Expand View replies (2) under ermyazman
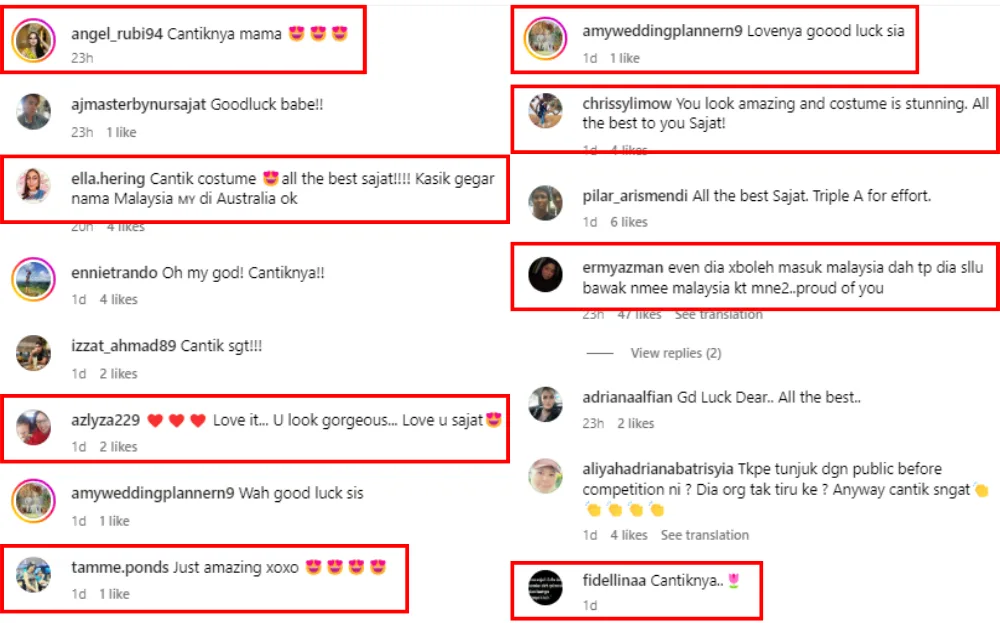Viewport: 1000px width, 623px height. click(675, 353)
